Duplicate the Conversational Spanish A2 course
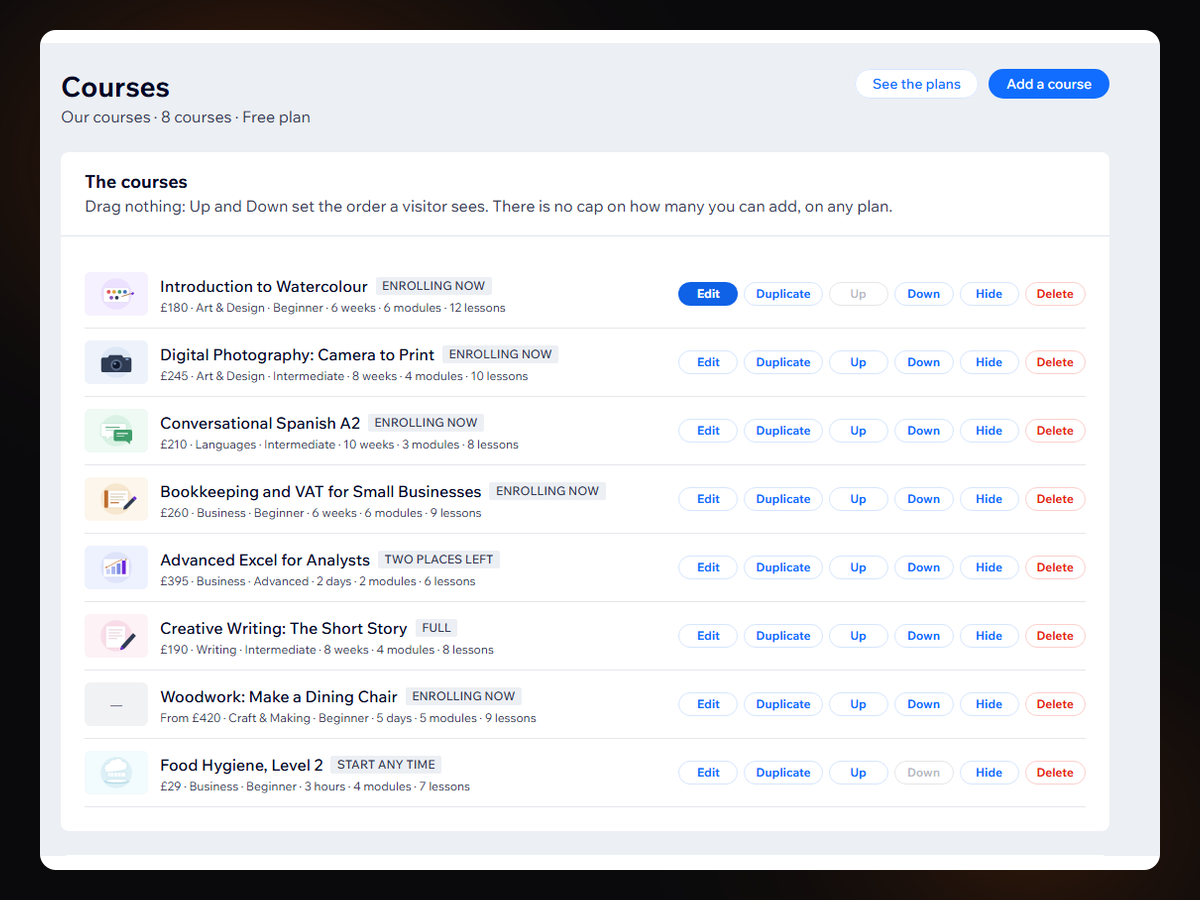1200x900 pixels. (x=783, y=431)
